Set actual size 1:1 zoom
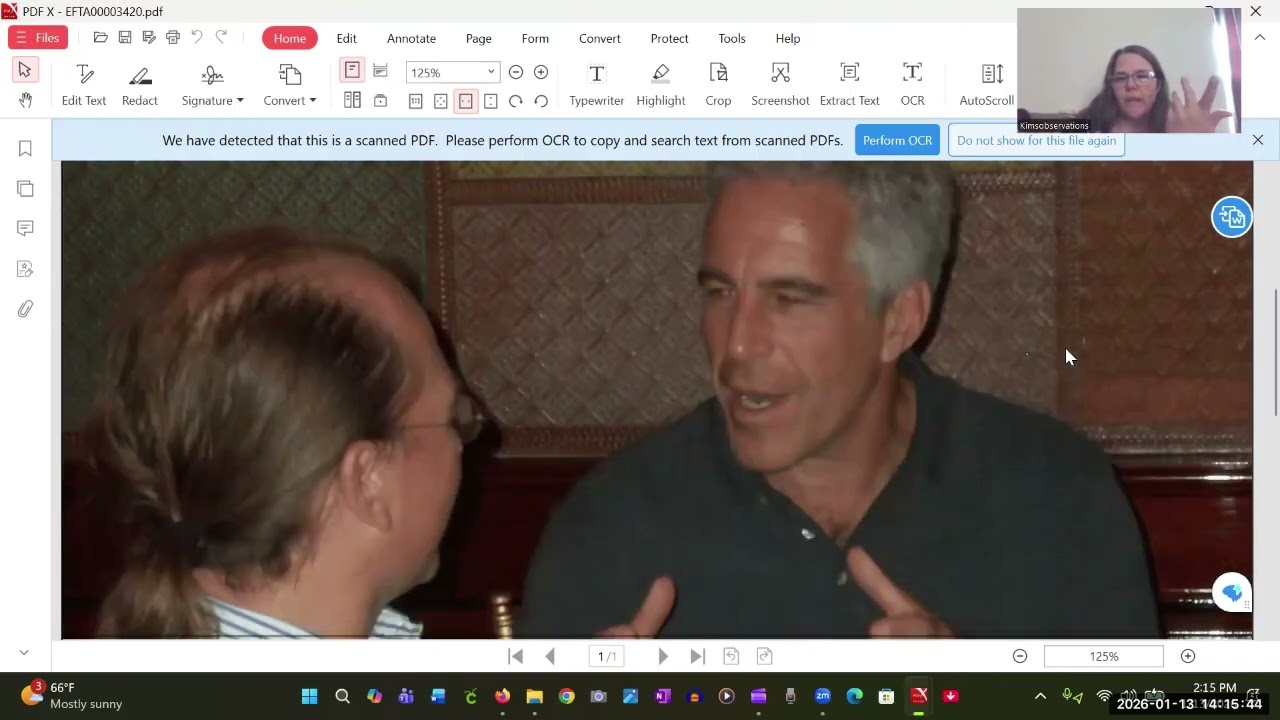This screenshot has width=1280, height=720. tap(416, 101)
